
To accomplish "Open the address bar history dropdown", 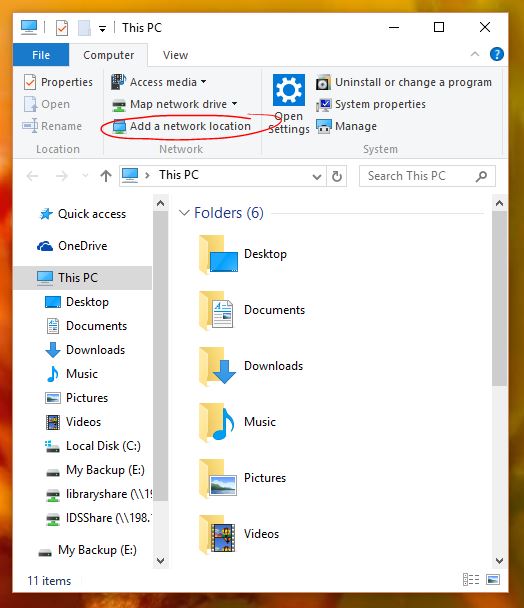I will (317, 176).
